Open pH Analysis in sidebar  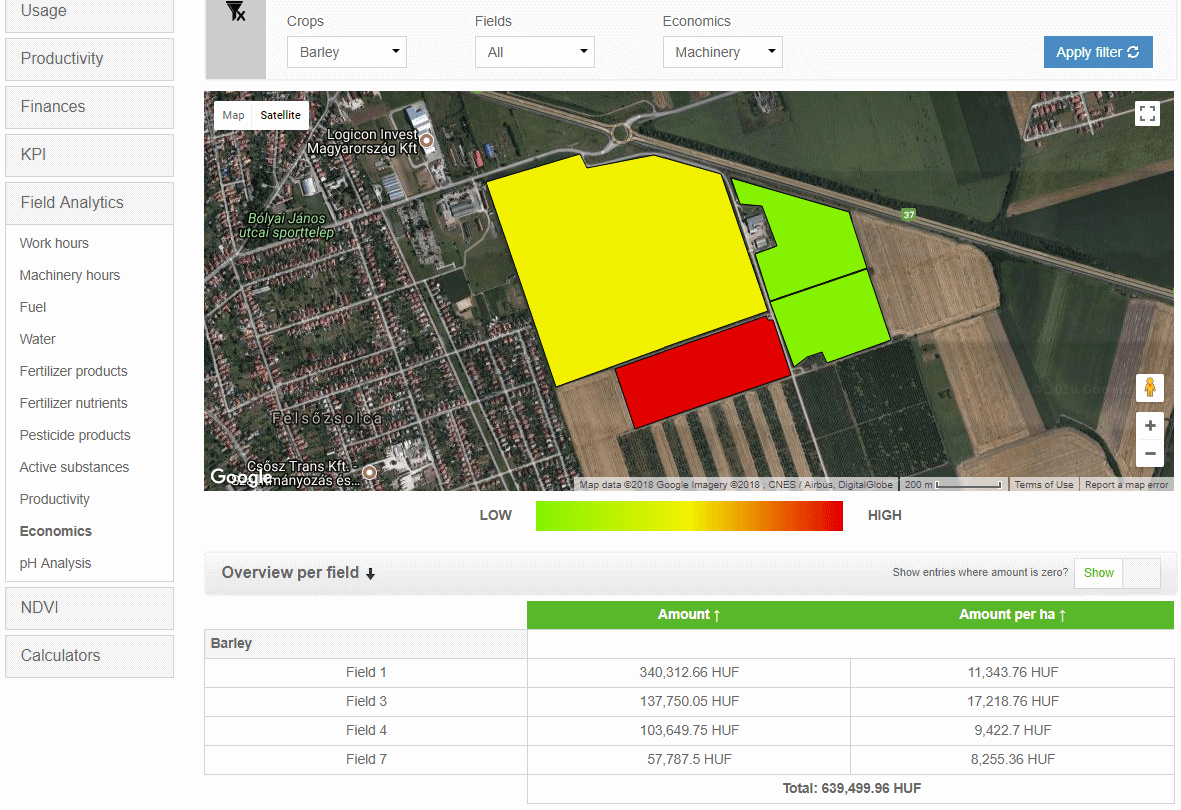coord(55,563)
